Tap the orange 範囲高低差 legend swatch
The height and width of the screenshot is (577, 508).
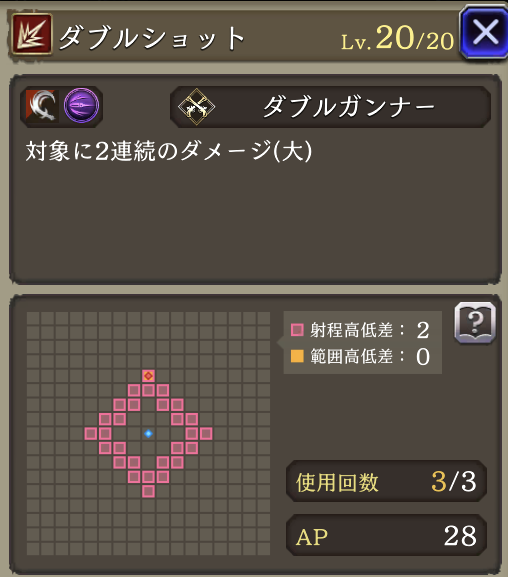(297, 356)
